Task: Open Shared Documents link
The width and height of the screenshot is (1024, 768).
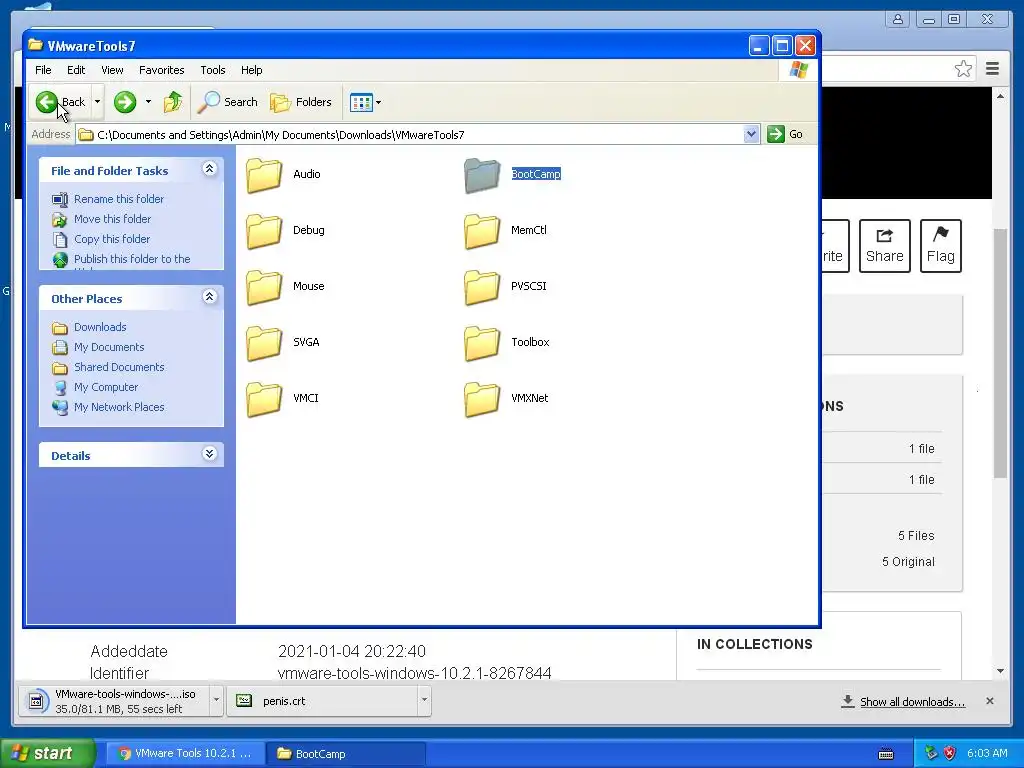Action: tap(119, 367)
